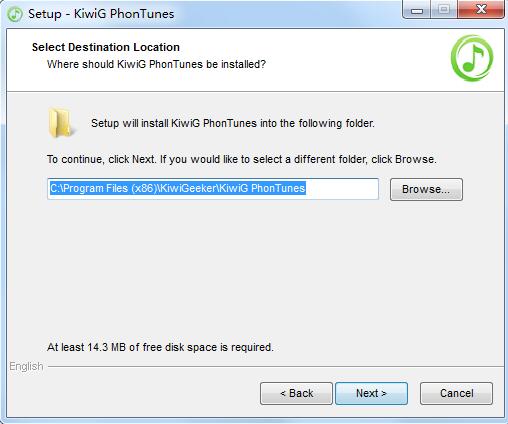The width and height of the screenshot is (508, 424).
Task: Click the green music note logo
Action: point(472,58)
